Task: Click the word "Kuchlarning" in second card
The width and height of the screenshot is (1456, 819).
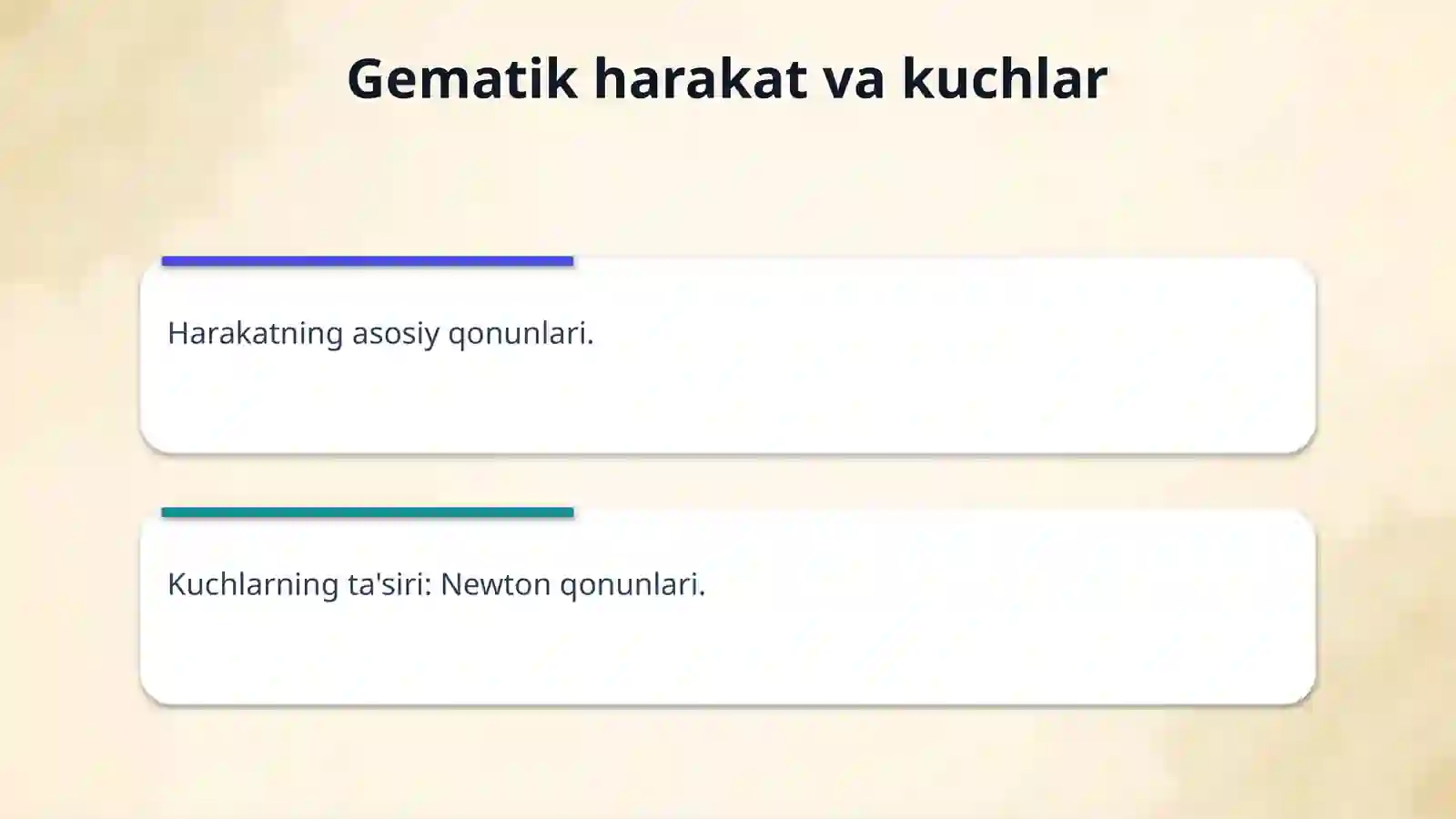Action: click(x=253, y=585)
